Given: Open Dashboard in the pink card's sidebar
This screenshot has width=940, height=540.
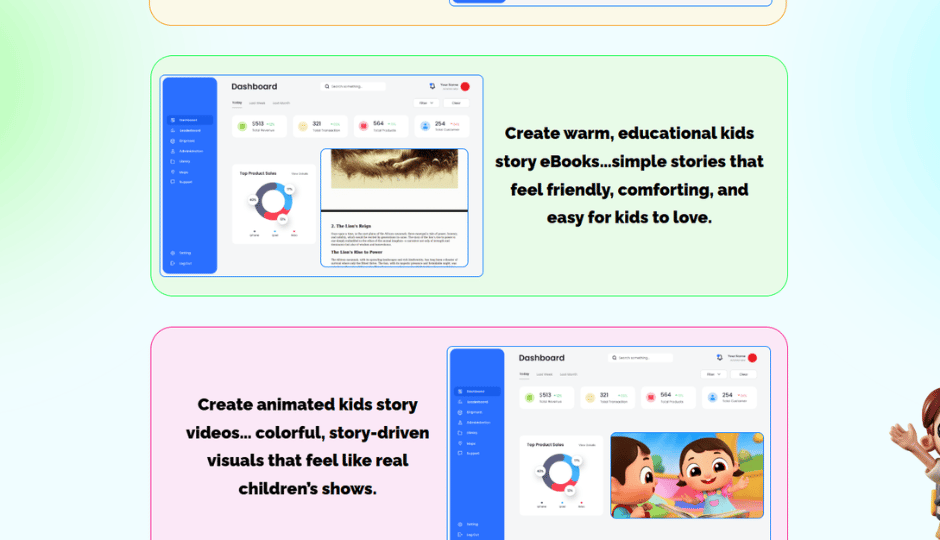Looking at the screenshot, I should 477,391.
